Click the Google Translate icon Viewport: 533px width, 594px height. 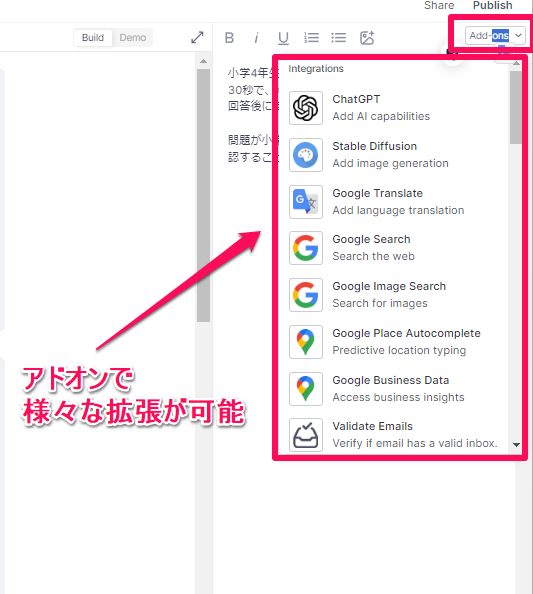pos(306,202)
